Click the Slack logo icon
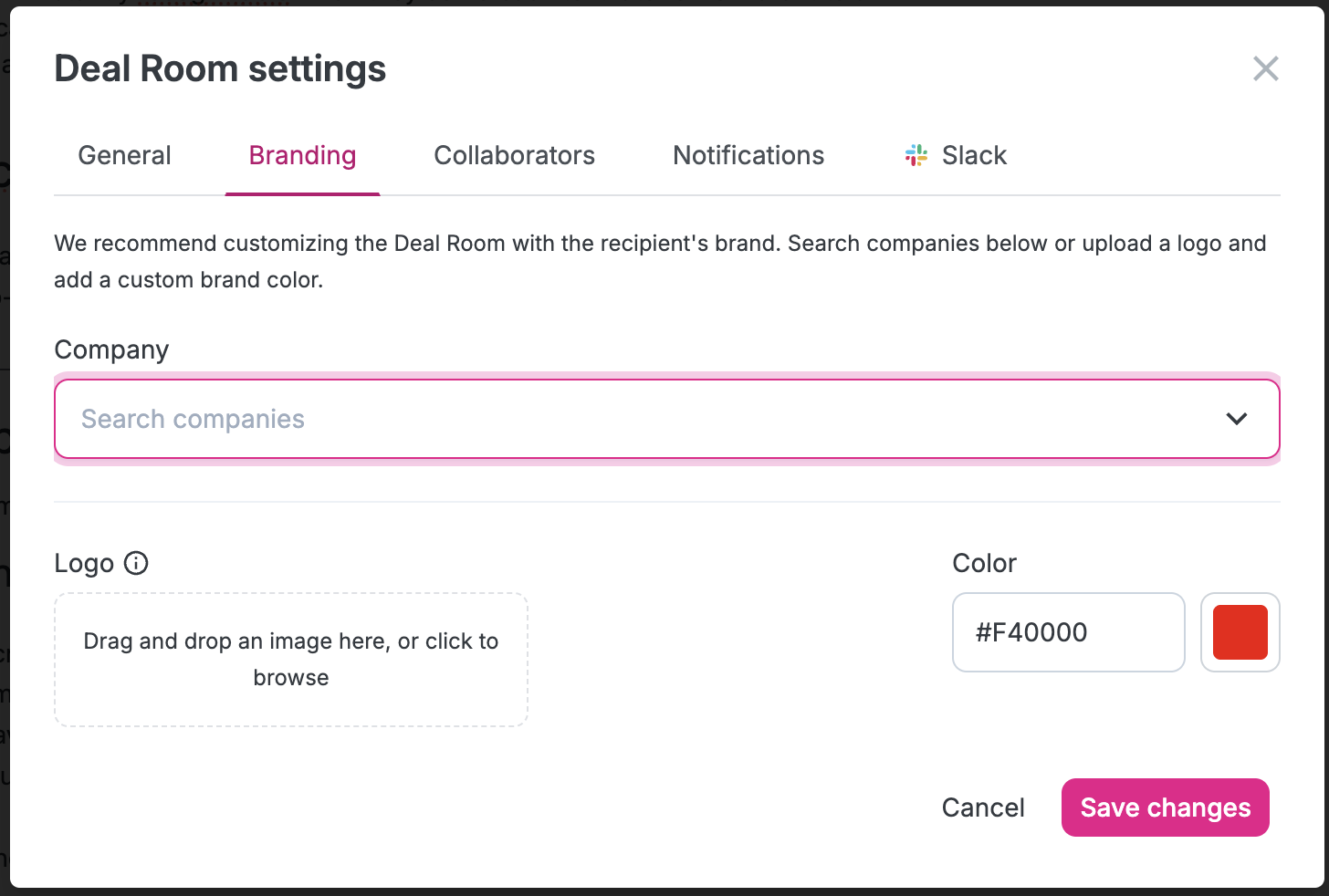Screen dimensions: 1329x896 coord(916,155)
